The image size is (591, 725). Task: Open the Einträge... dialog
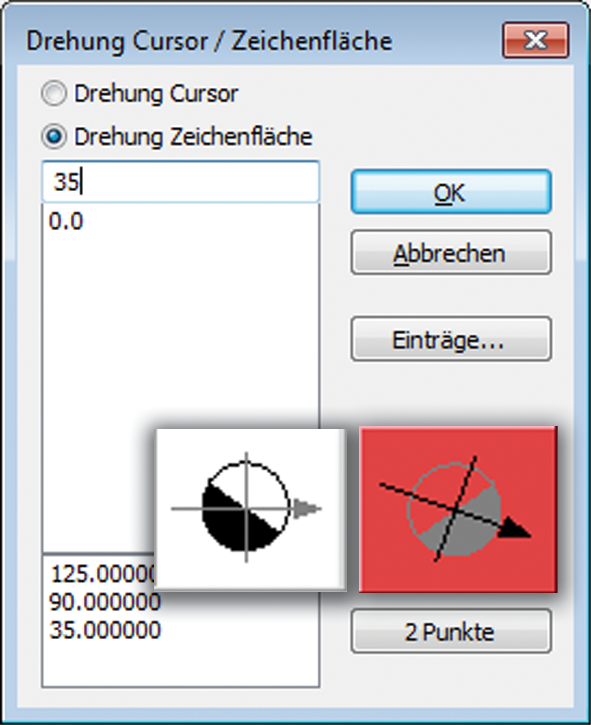(x=451, y=339)
